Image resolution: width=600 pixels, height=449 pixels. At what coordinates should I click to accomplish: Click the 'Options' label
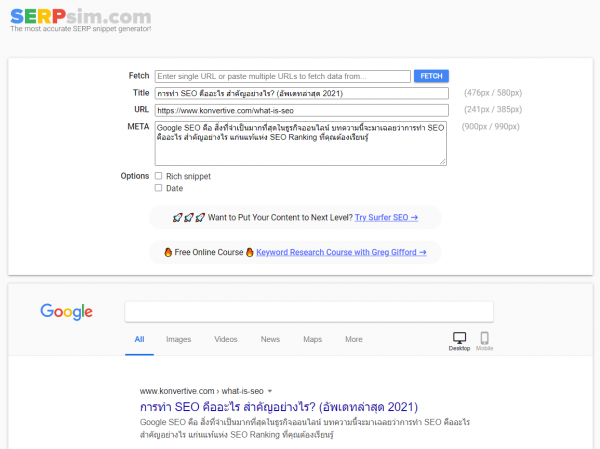[135, 176]
